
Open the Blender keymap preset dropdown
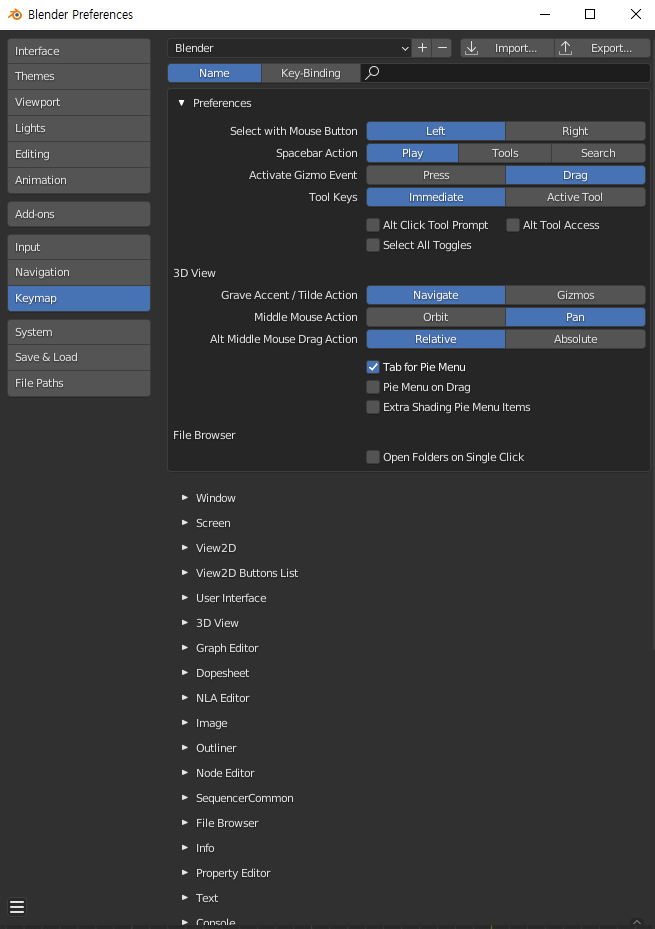(290, 48)
